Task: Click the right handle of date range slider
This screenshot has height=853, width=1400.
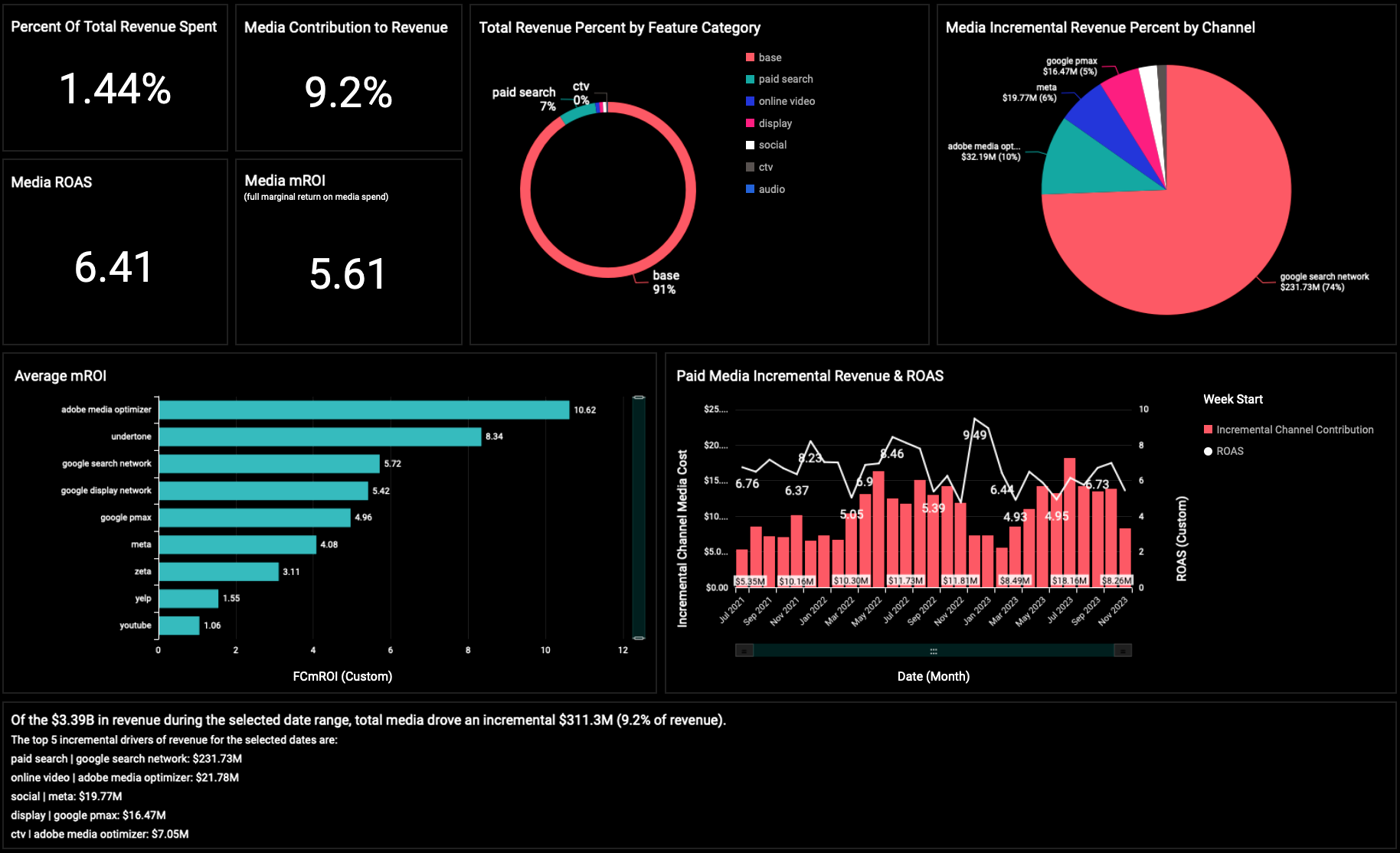Action: 1123,650
